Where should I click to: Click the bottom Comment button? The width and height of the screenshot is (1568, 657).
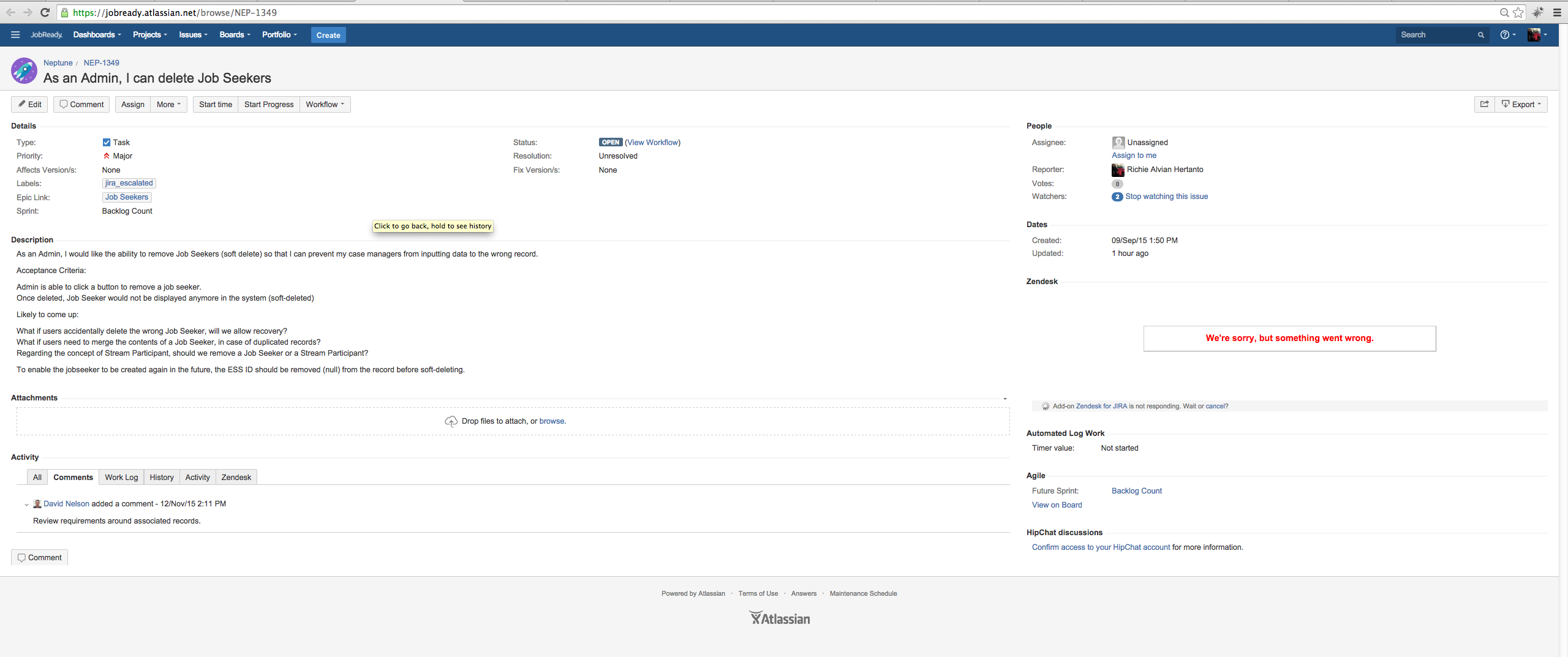tap(40, 557)
